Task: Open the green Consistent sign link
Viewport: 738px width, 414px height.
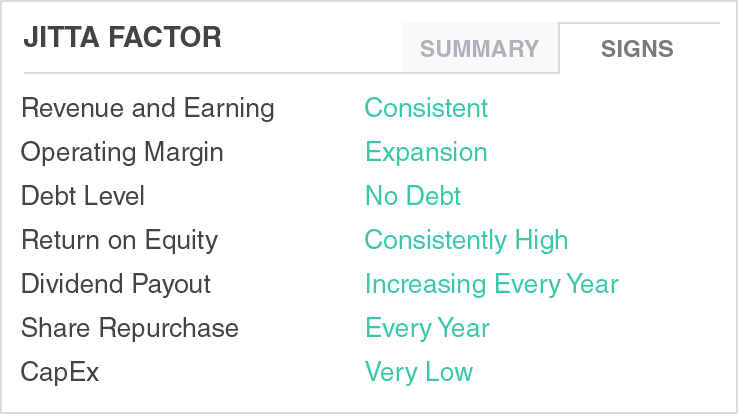Action: click(x=426, y=108)
